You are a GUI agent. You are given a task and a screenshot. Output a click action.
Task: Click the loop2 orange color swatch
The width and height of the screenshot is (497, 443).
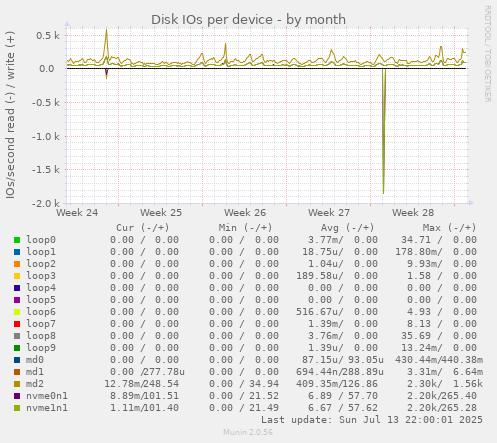click(x=17, y=264)
